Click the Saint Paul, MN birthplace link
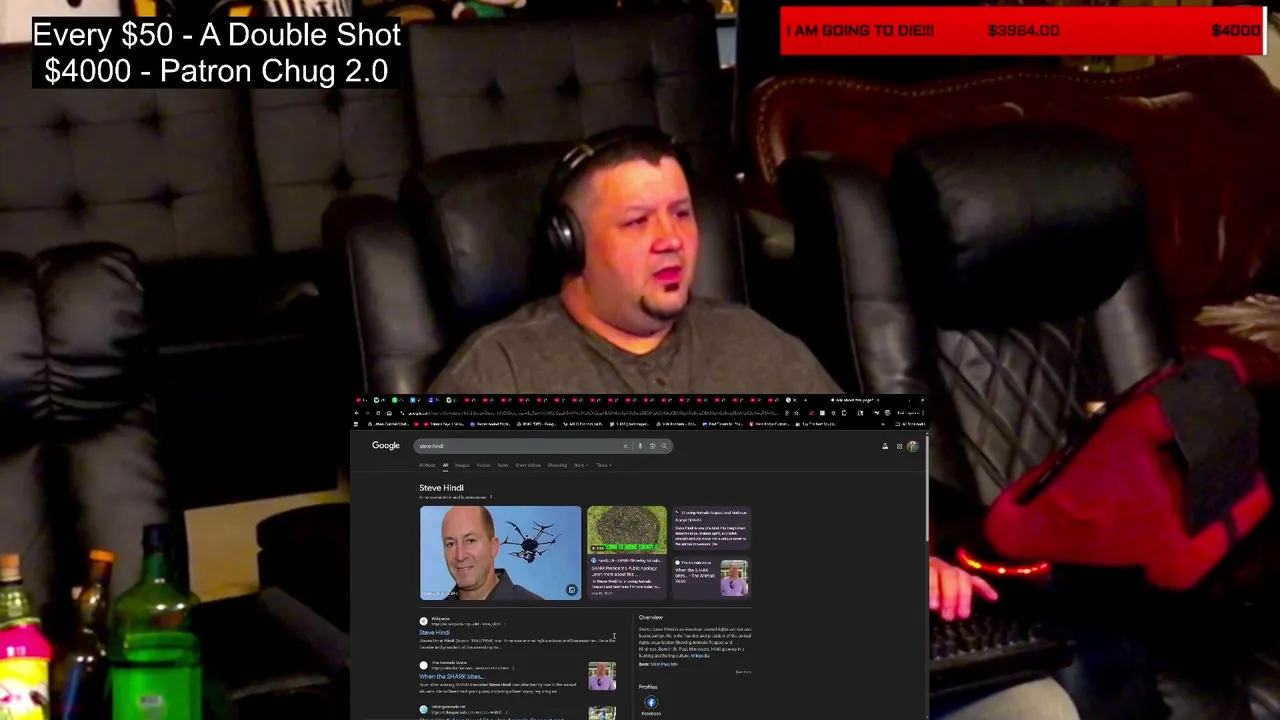1280x720 pixels. pos(664,664)
